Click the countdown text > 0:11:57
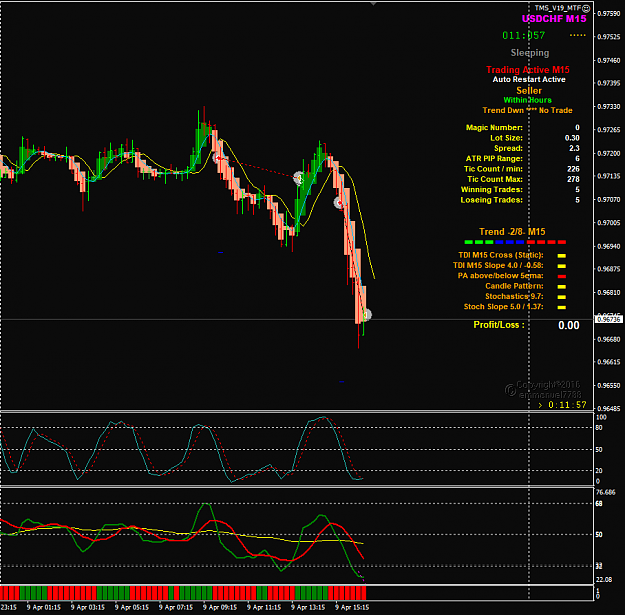The height and width of the screenshot is (615, 625). [x=562, y=405]
